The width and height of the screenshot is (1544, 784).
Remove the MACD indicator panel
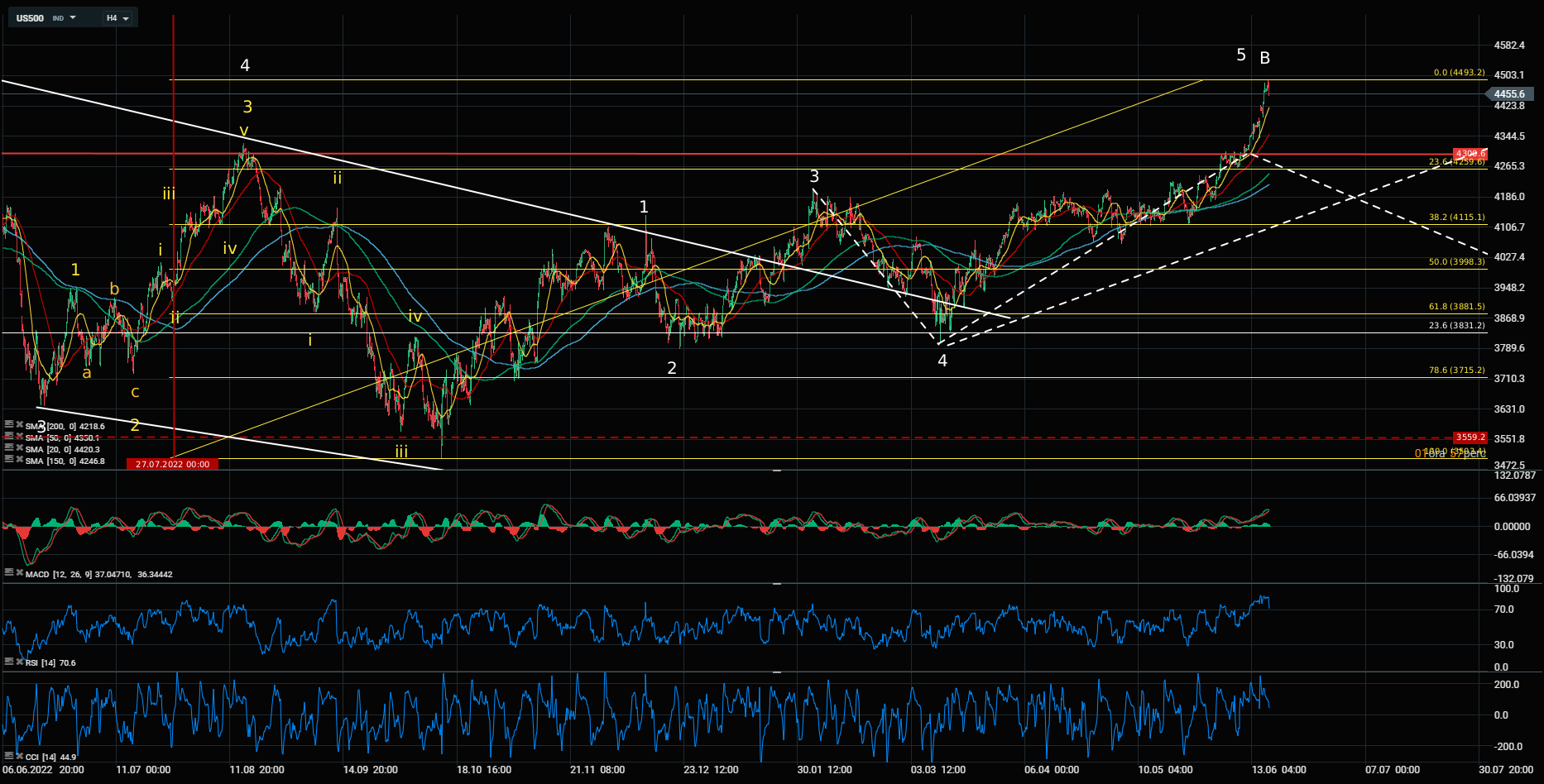[x=19, y=573]
